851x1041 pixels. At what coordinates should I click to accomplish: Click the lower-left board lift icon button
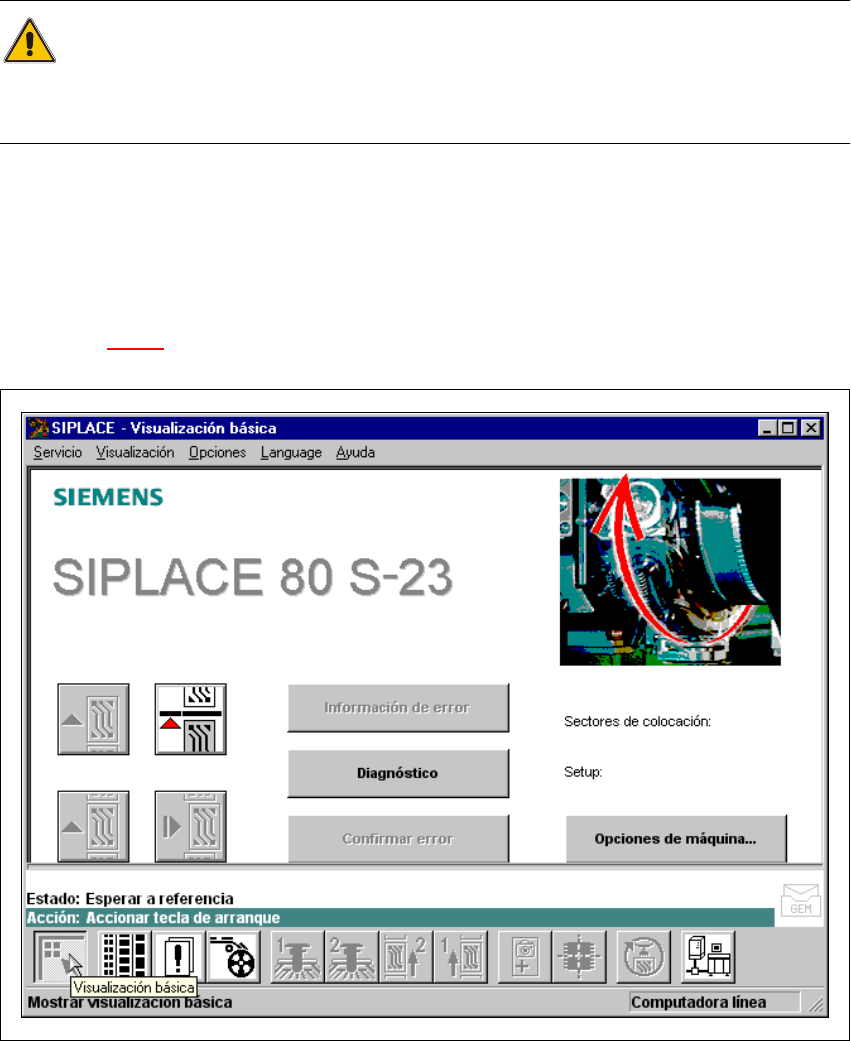pyautogui.click(x=94, y=827)
